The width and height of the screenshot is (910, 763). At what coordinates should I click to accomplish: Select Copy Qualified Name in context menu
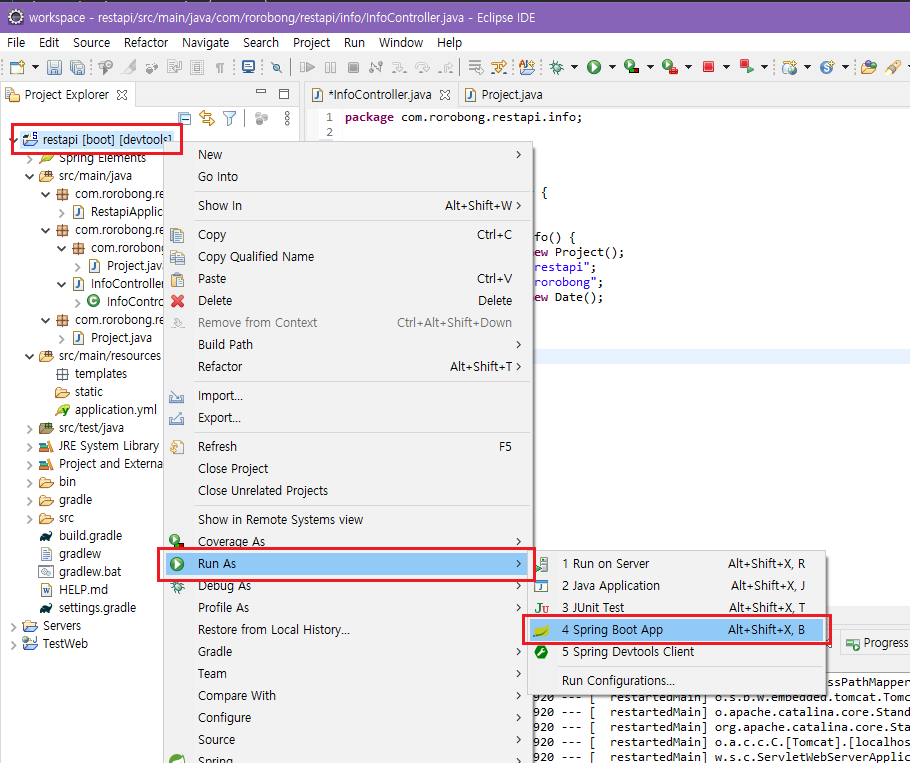pos(348,256)
